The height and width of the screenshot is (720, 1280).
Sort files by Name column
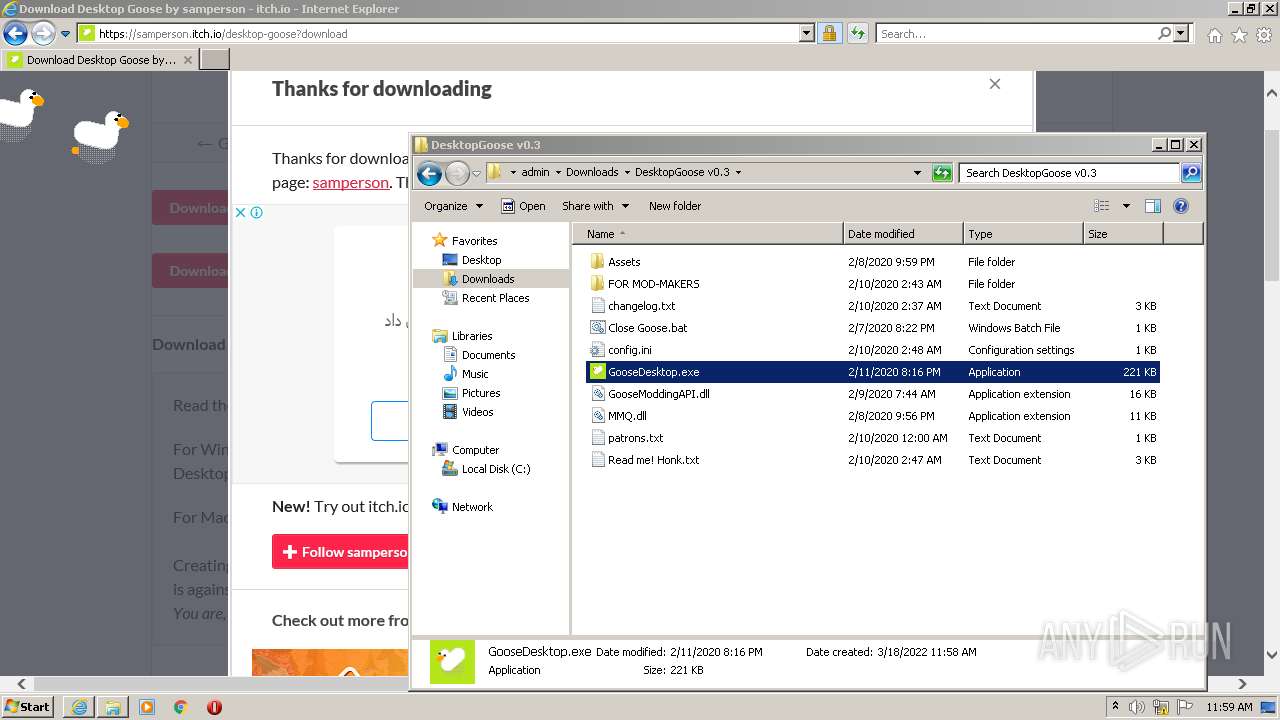pos(708,234)
